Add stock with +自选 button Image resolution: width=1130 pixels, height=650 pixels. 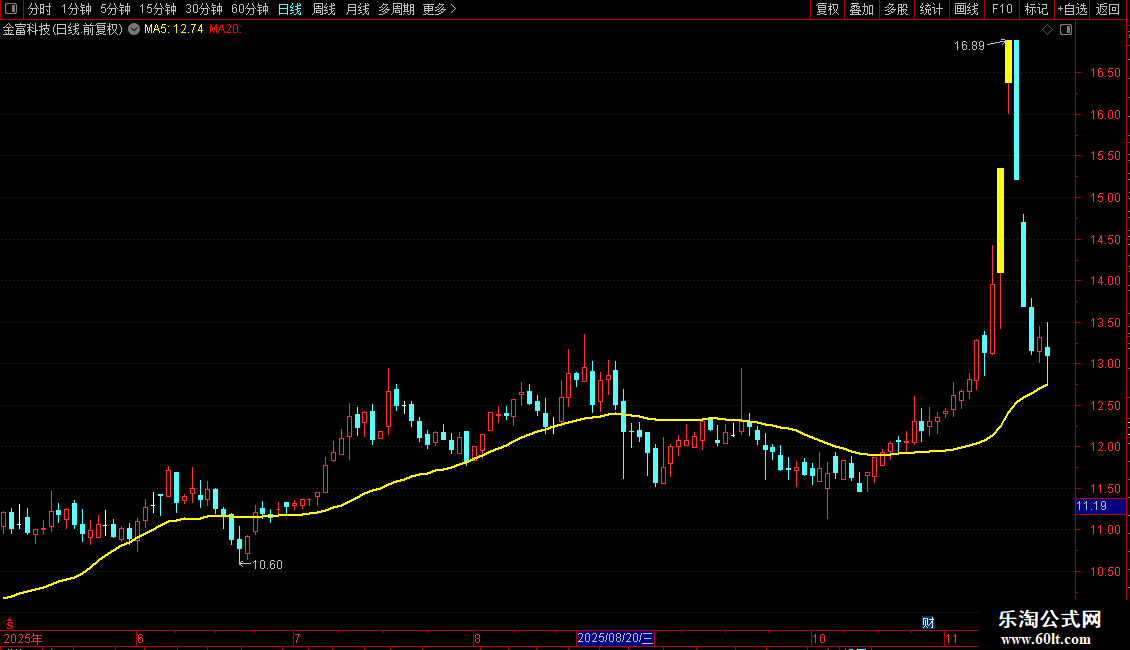tap(1072, 9)
